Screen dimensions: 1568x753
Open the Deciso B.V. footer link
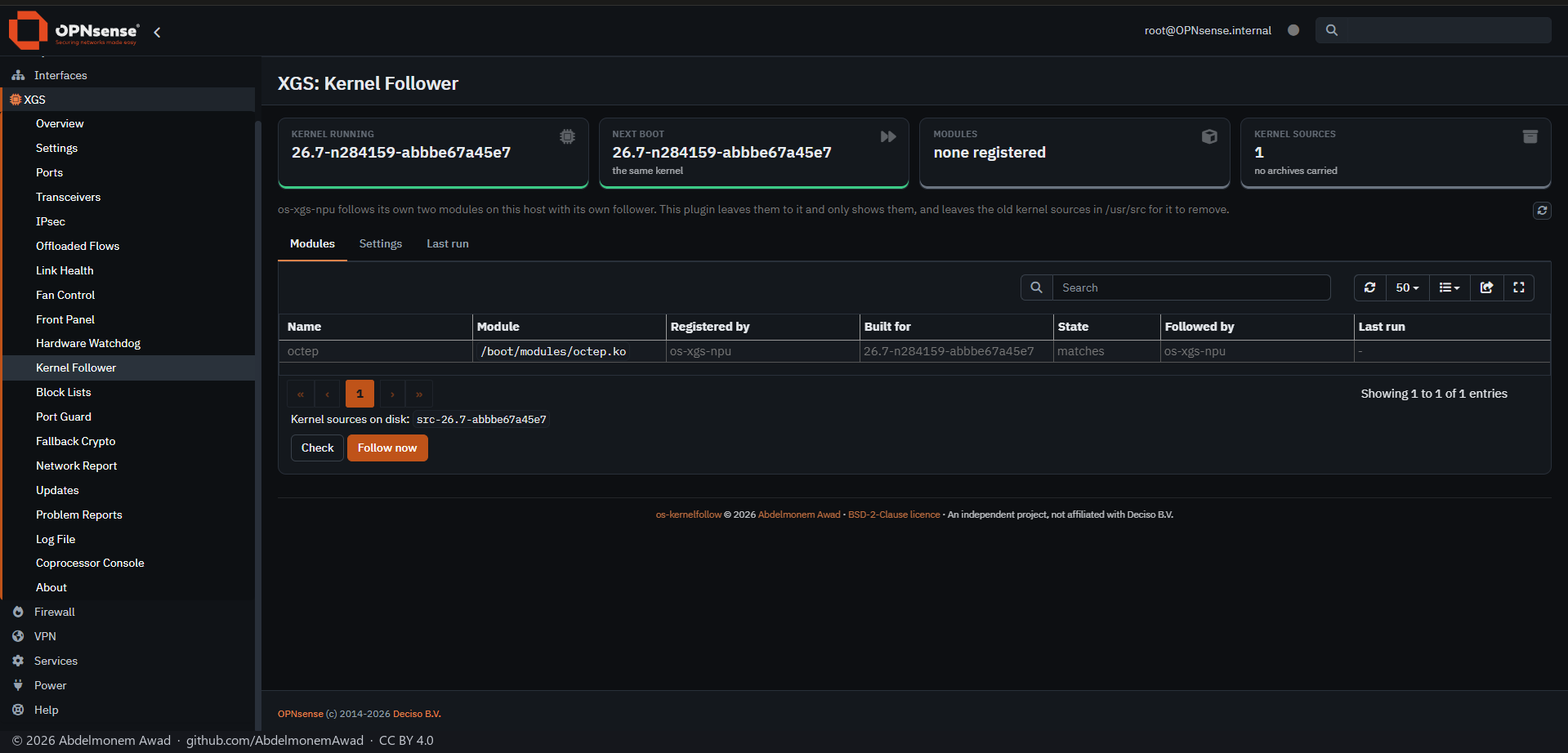[x=417, y=714]
